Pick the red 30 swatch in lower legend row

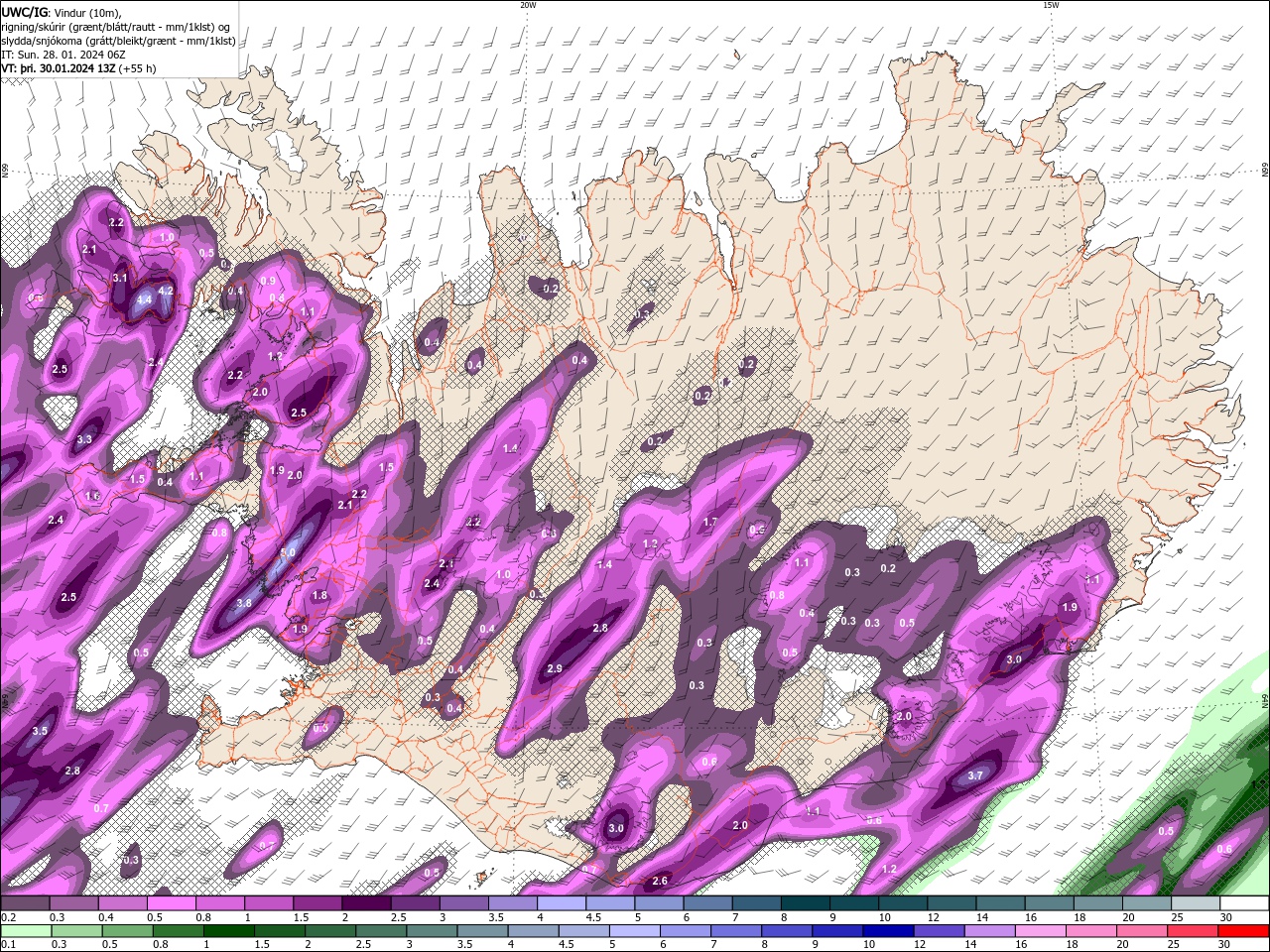pyautogui.click(x=1243, y=931)
